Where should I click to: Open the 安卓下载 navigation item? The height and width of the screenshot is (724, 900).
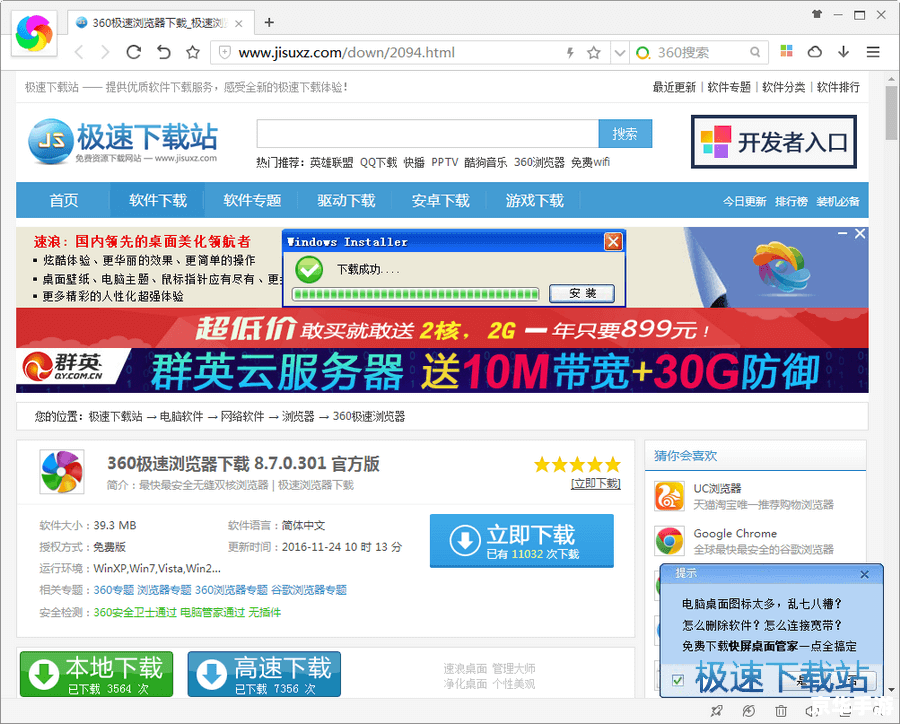click(x=440, y=200)
